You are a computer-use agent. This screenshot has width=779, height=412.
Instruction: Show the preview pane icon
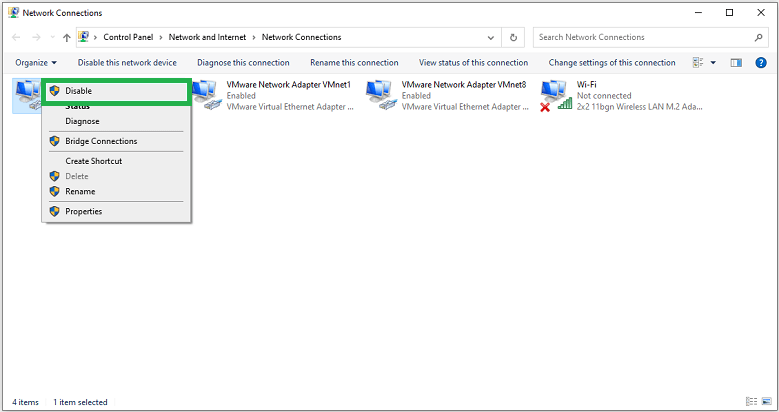coord(736,63)
